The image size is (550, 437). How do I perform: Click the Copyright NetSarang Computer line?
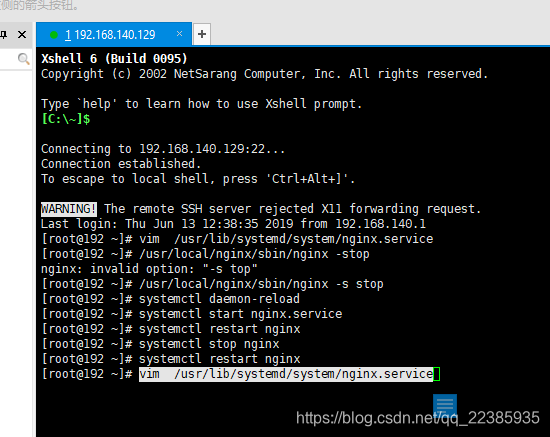[264, 74]
